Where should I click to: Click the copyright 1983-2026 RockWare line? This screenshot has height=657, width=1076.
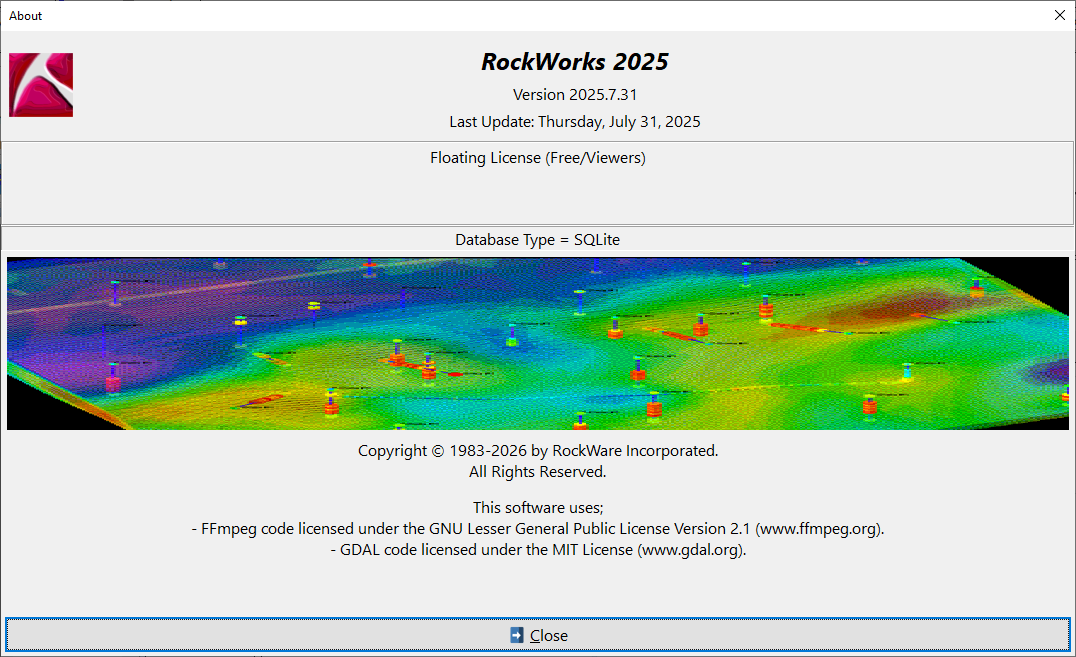point(538,451)
